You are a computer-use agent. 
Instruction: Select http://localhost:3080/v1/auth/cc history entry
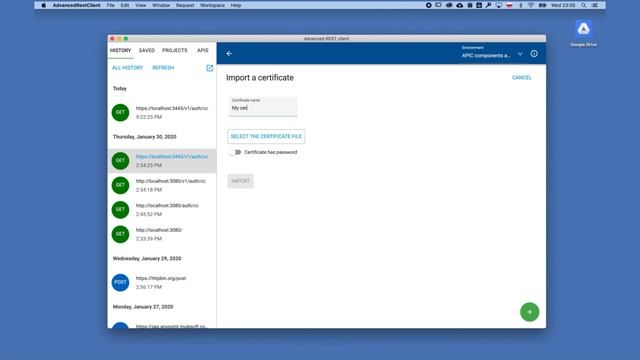click(162, 185)
